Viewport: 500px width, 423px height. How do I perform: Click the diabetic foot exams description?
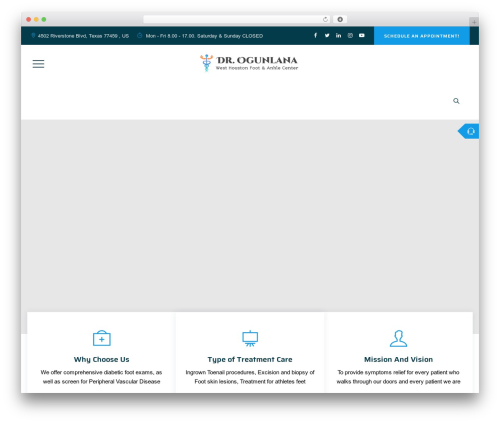pyautogui.click(x=102, y=377)
